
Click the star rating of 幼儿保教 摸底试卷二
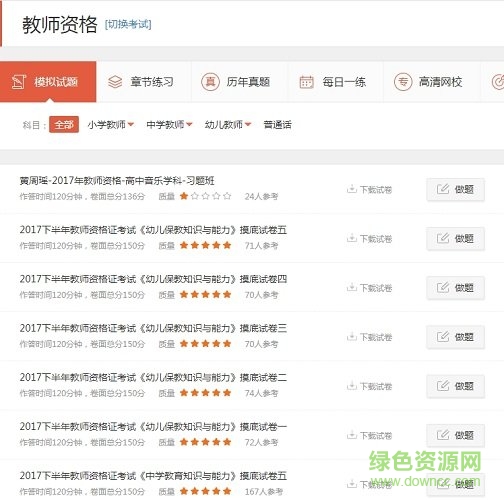205,393
